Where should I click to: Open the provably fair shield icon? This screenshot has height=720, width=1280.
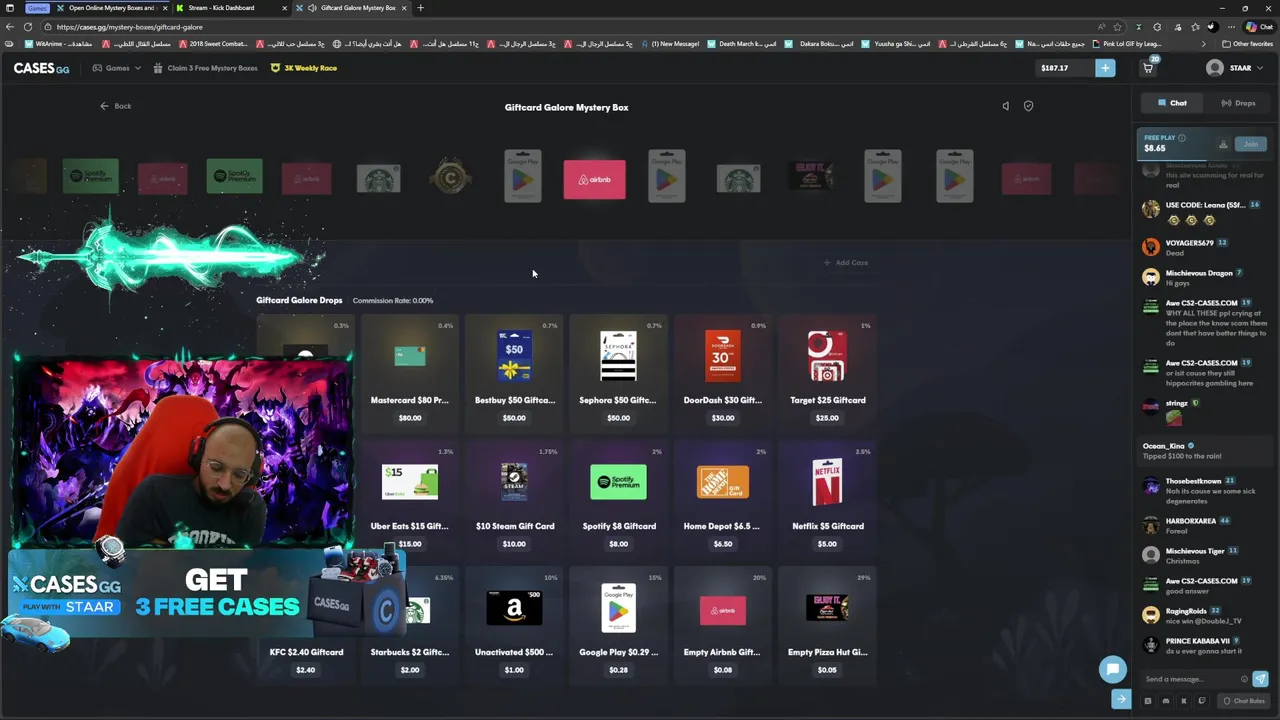(1028, 106)
